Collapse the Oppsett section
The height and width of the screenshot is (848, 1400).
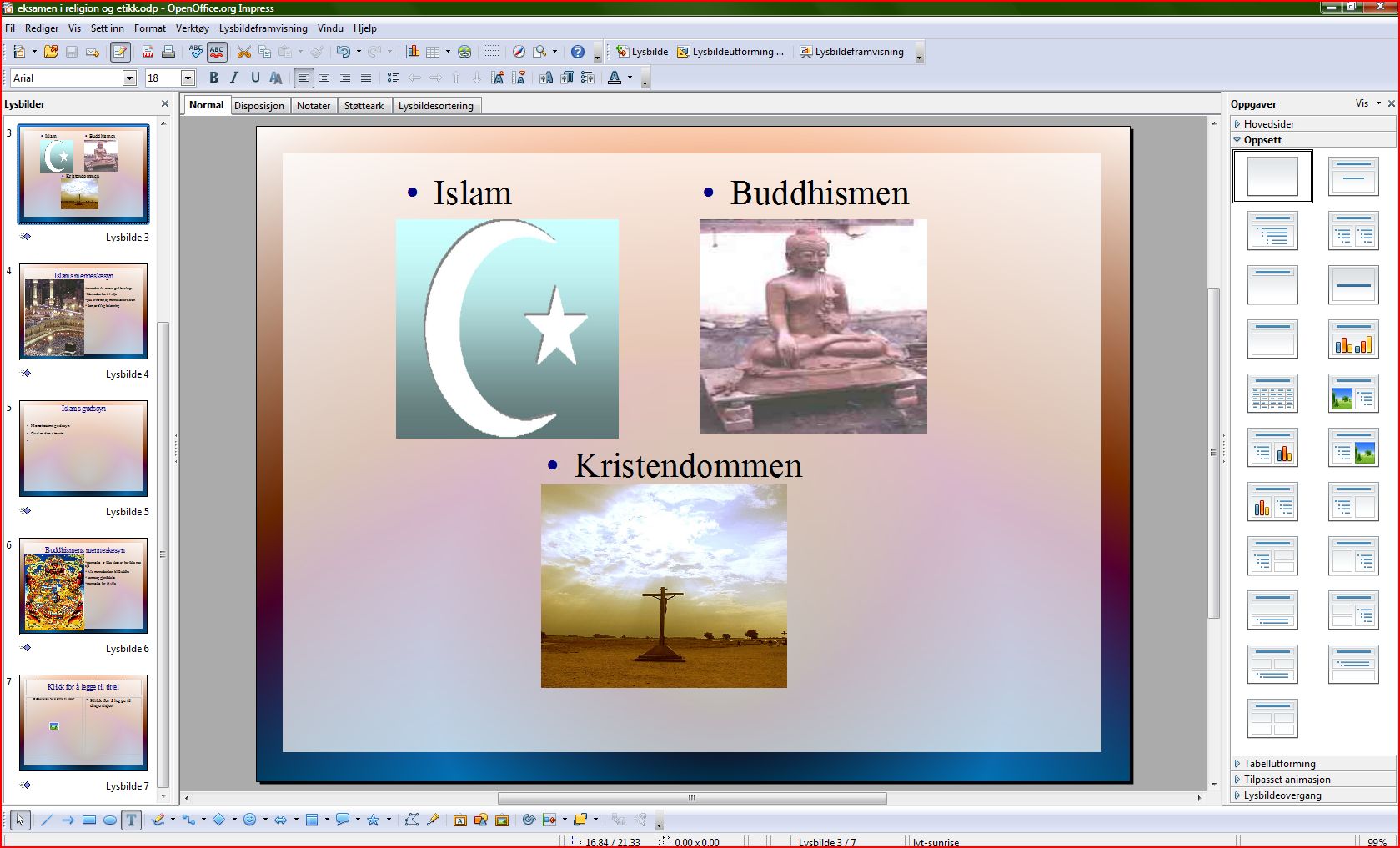click(x=1312, y=140)
